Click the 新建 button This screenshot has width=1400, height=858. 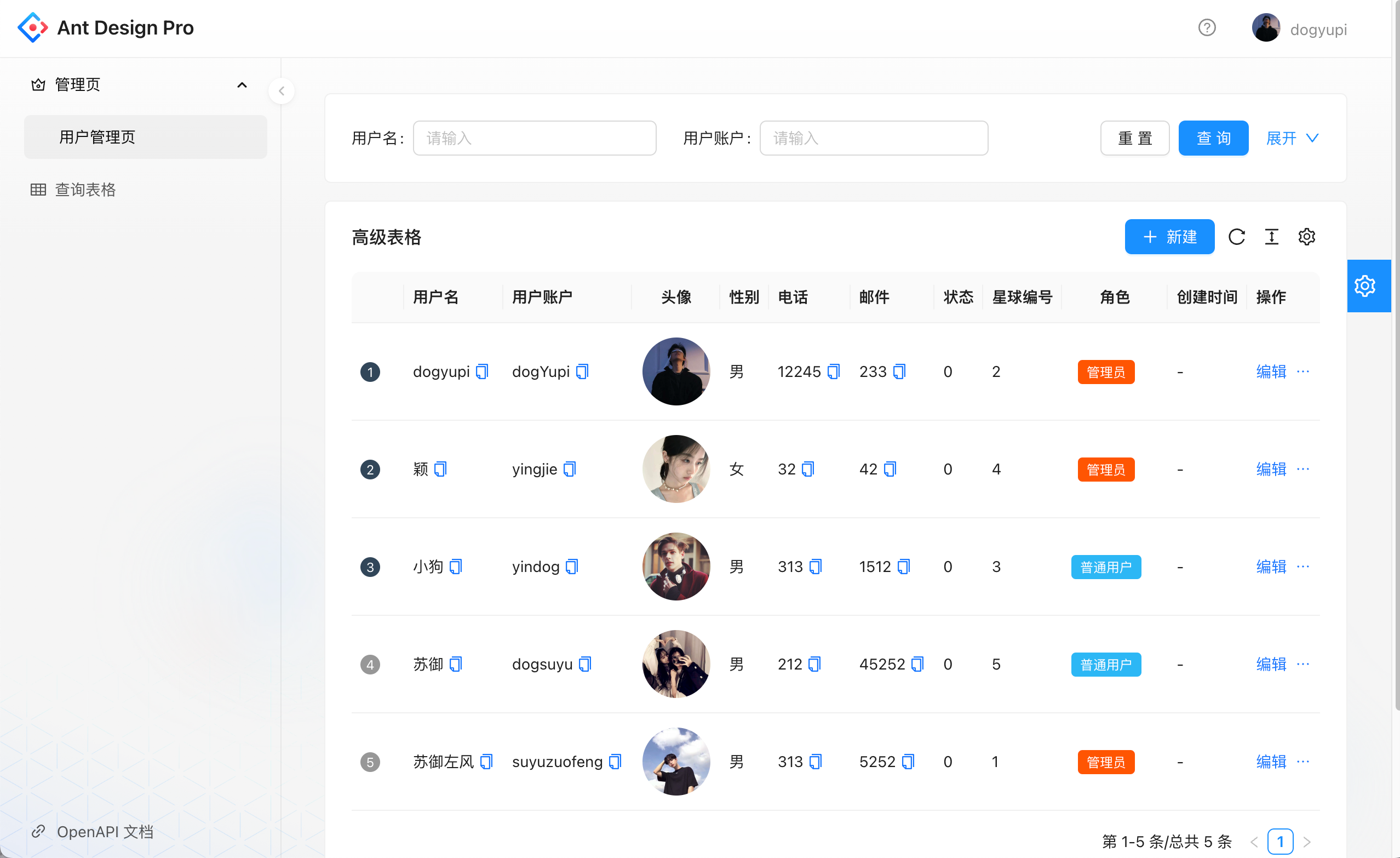[x=1169, y=237]
